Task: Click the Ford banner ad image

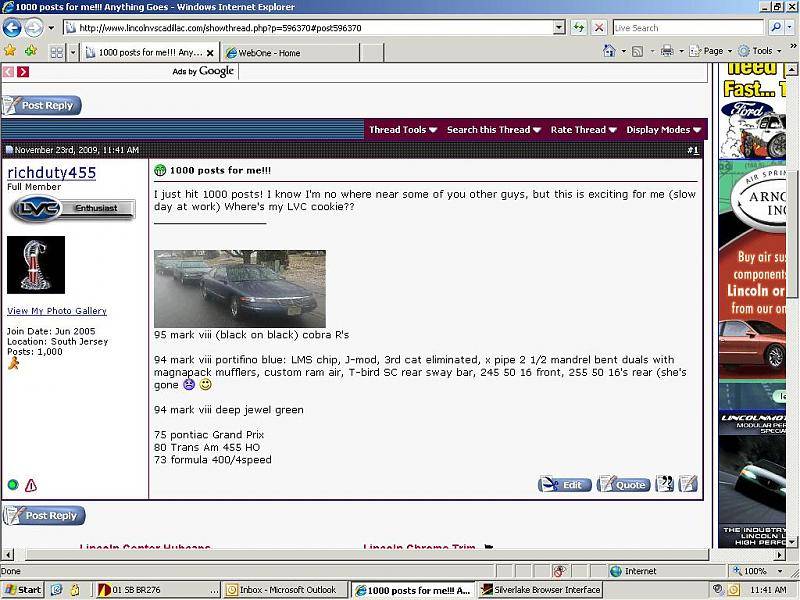Action: click(x=752, y=112)
